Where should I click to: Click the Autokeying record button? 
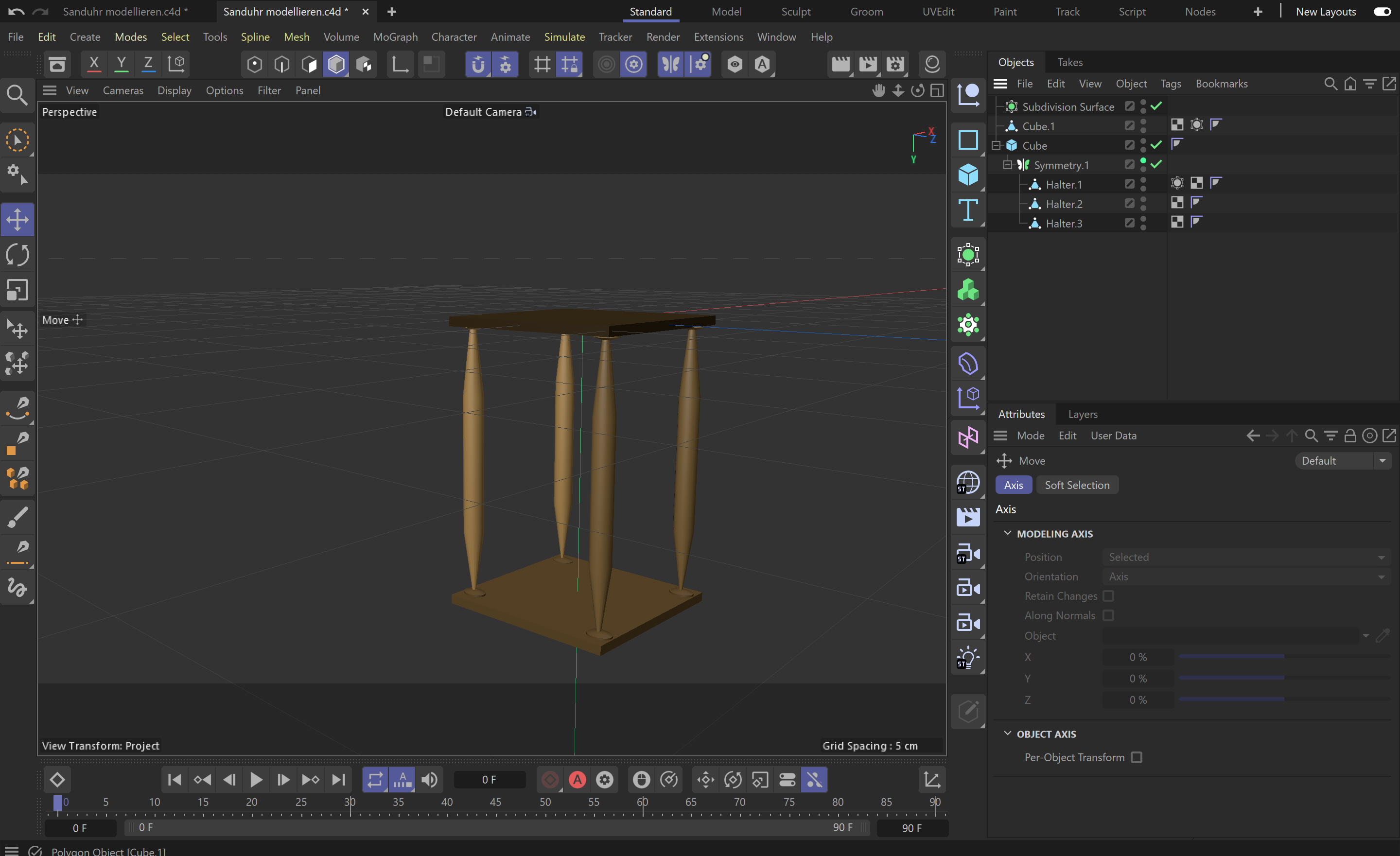(x=577, y=780)
